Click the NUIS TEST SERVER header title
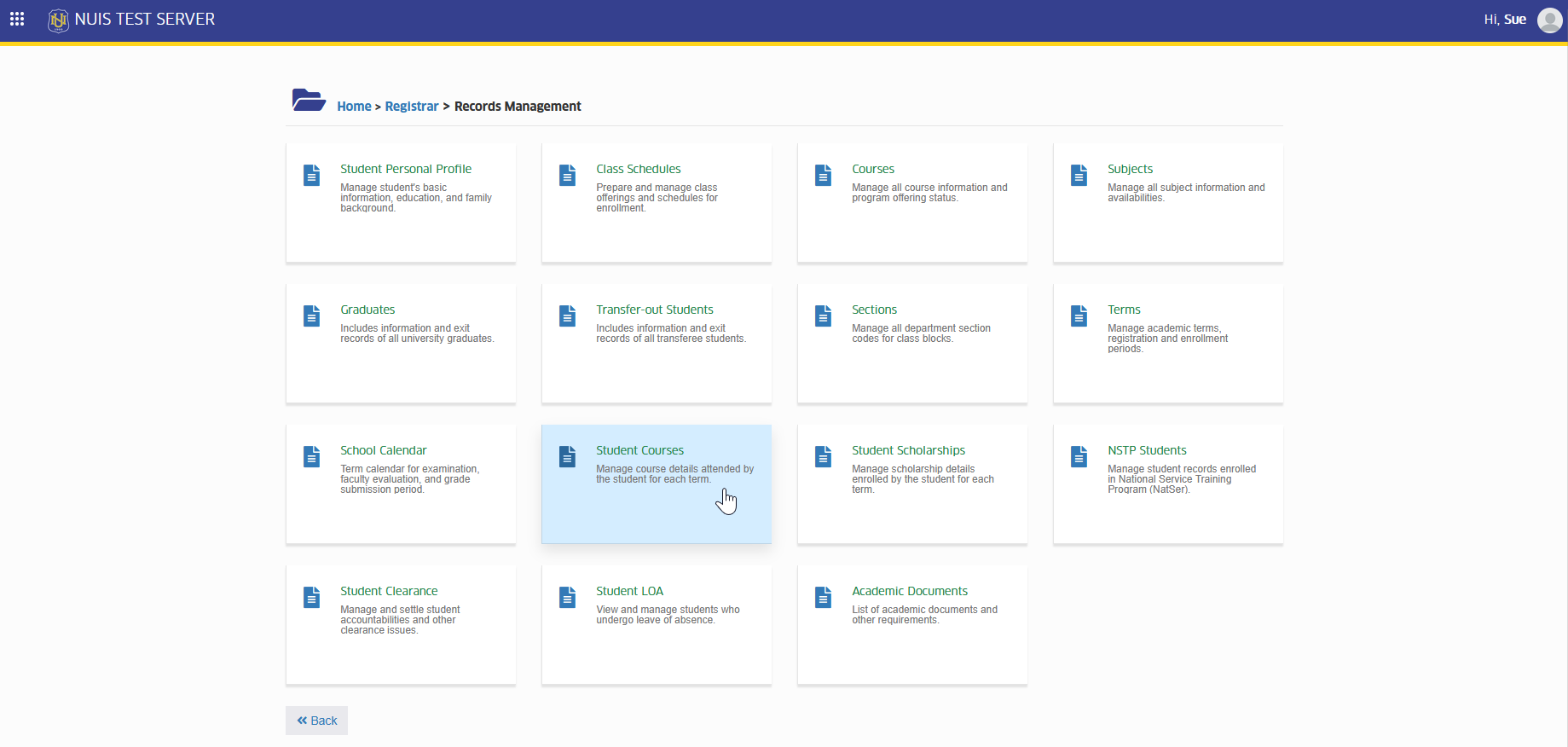 [x=145, y=19]
